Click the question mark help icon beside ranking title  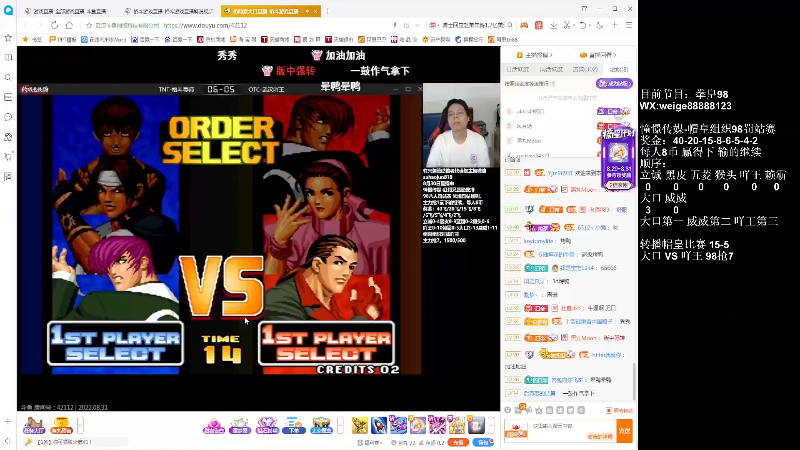(553, 84)
